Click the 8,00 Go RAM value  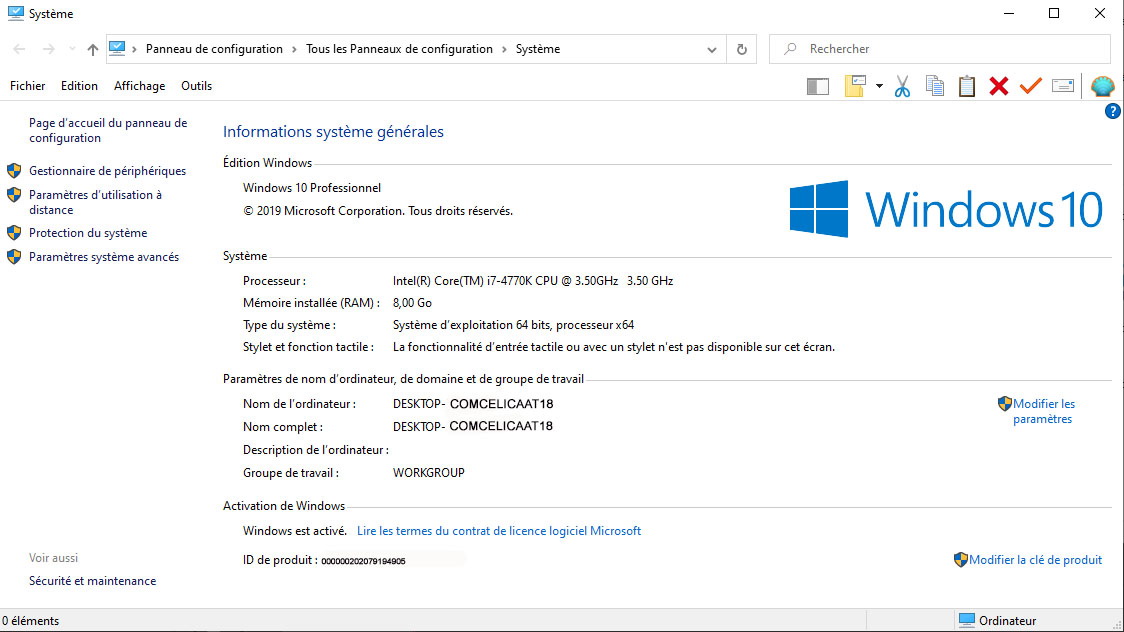click(x=412, y=303)
